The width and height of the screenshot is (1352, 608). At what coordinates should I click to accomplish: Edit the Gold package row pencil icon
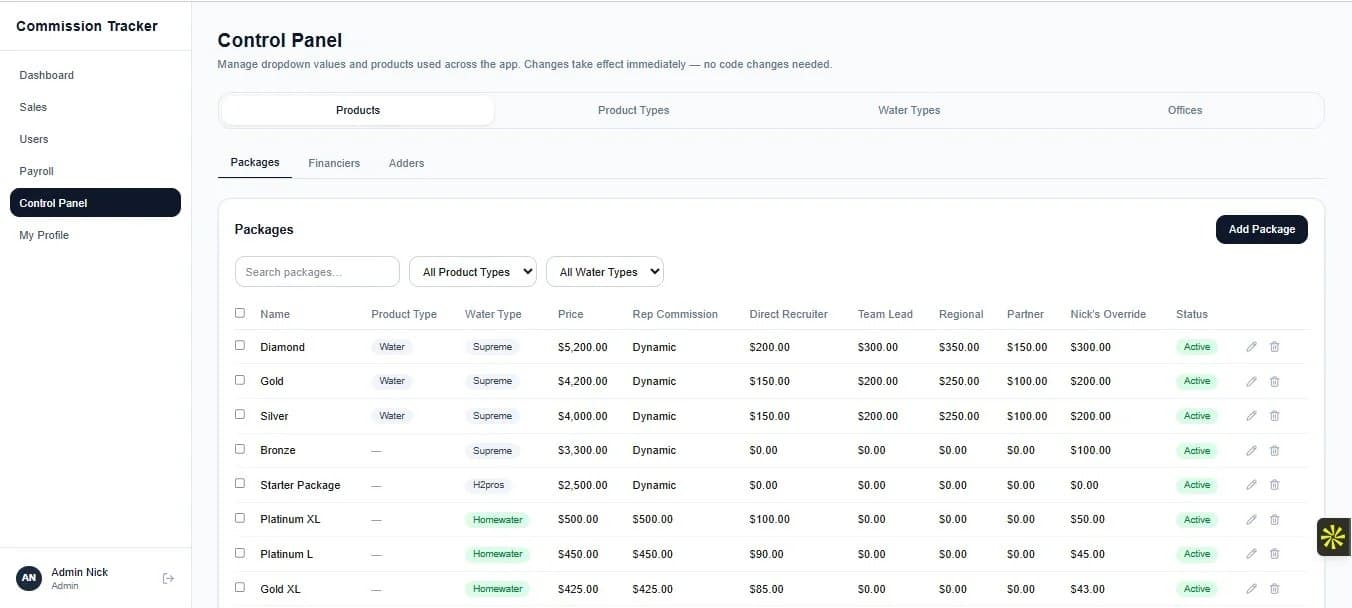click(x=1251, y=381)
